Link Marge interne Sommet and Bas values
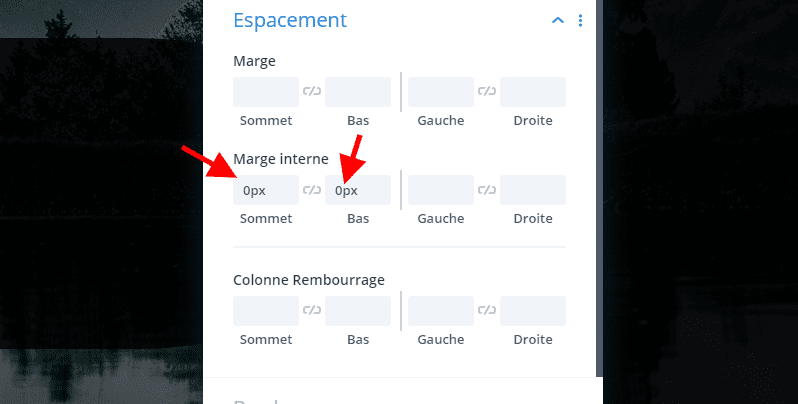This screenshot has width=798, height=404. 312,190
